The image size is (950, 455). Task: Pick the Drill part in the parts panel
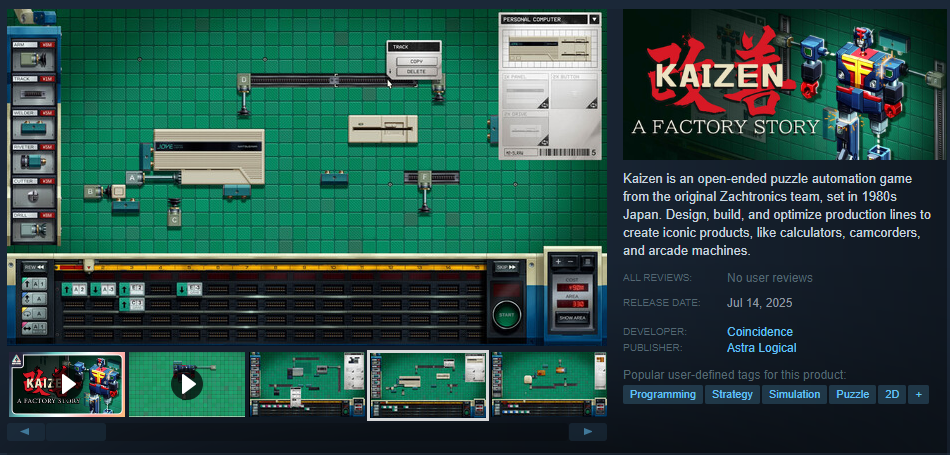(34, 226)
